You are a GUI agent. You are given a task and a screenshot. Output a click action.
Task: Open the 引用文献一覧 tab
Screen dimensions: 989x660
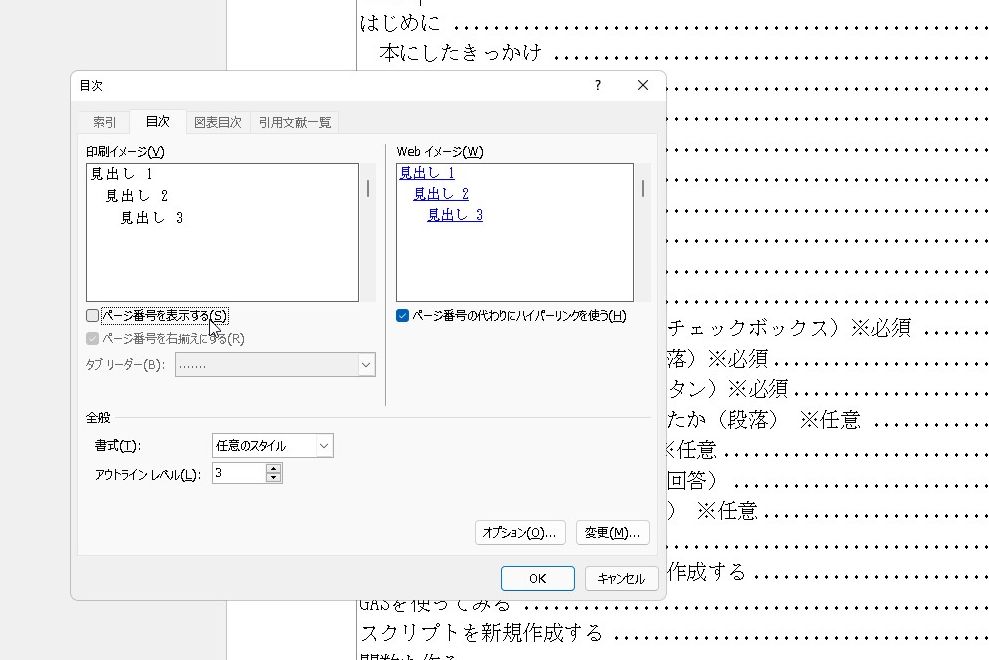294,122
